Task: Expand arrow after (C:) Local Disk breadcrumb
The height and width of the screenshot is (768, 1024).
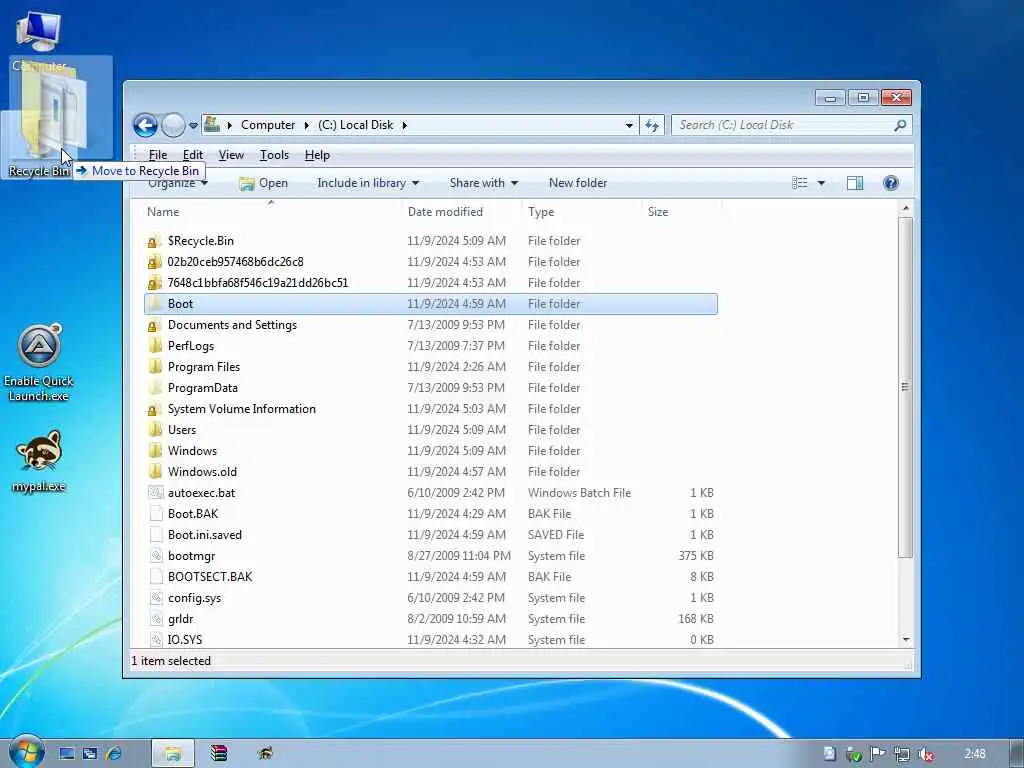Action: point(404,125)
